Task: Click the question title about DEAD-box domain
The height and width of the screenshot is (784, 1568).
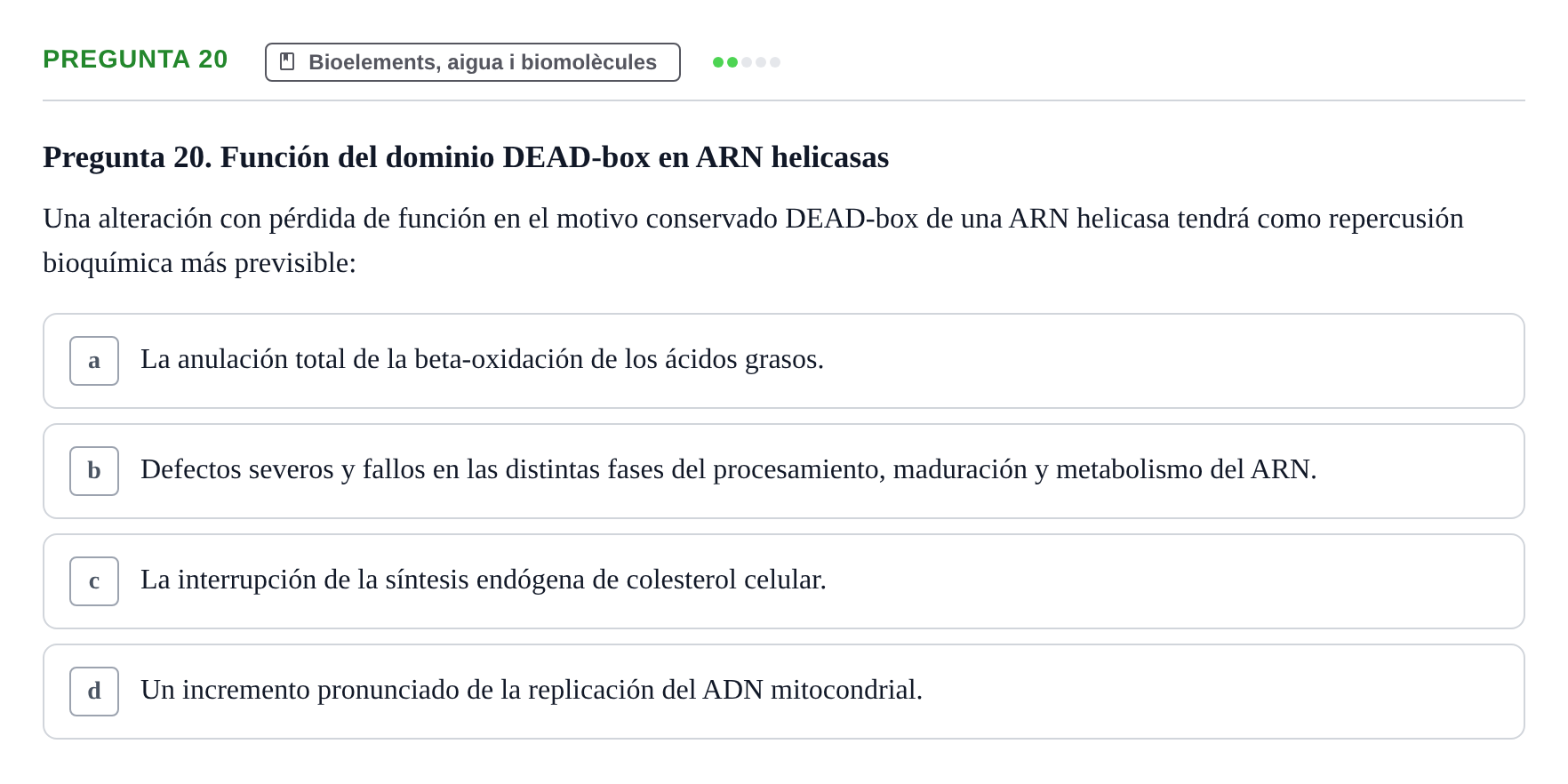Action: coord(466,157)
